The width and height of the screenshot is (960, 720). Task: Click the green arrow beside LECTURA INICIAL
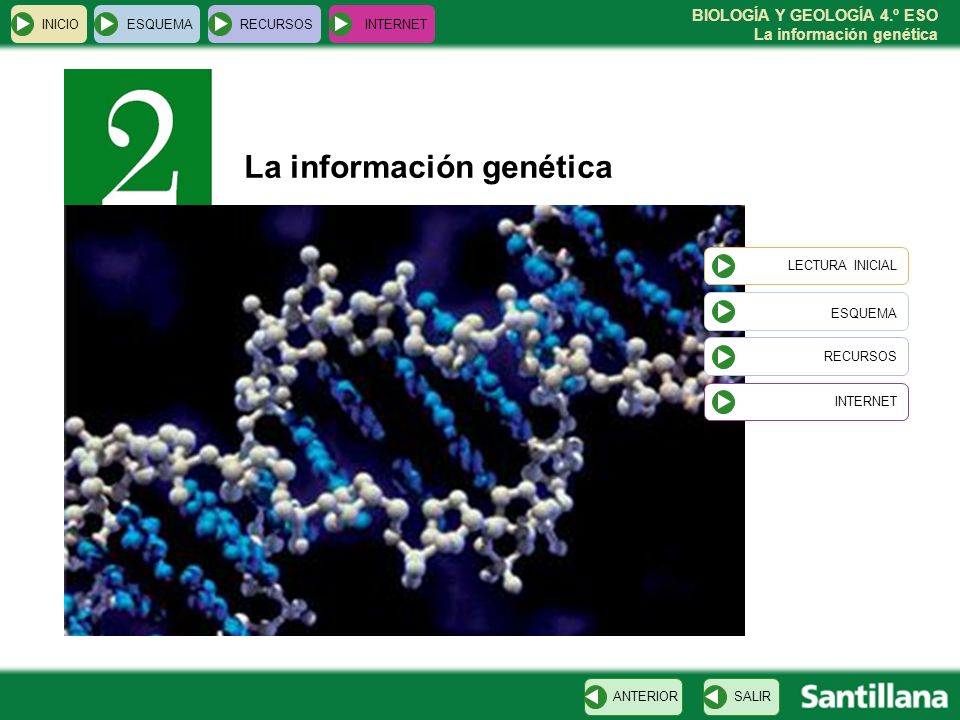point(724,266)
